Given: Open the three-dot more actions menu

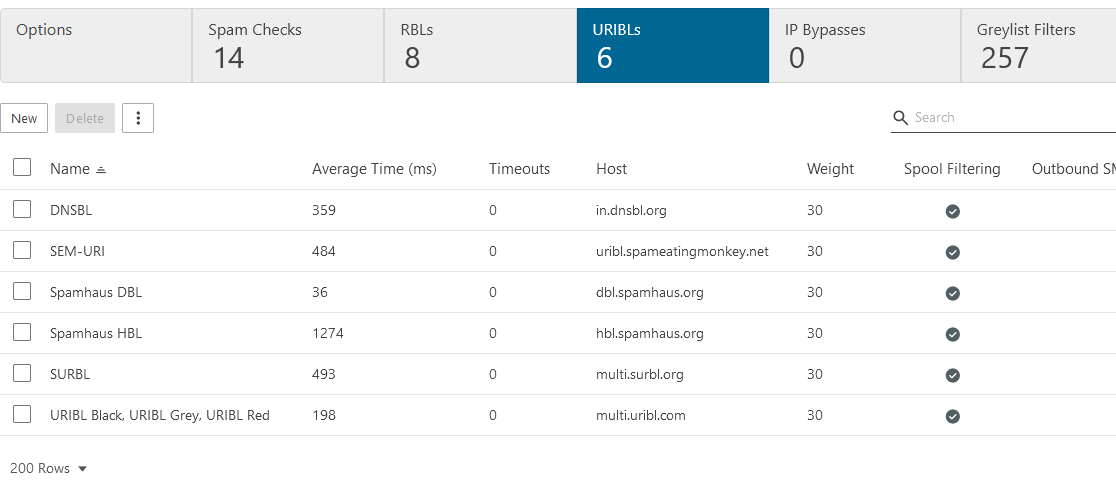Looking at the screenshot, I should point(138,118).
